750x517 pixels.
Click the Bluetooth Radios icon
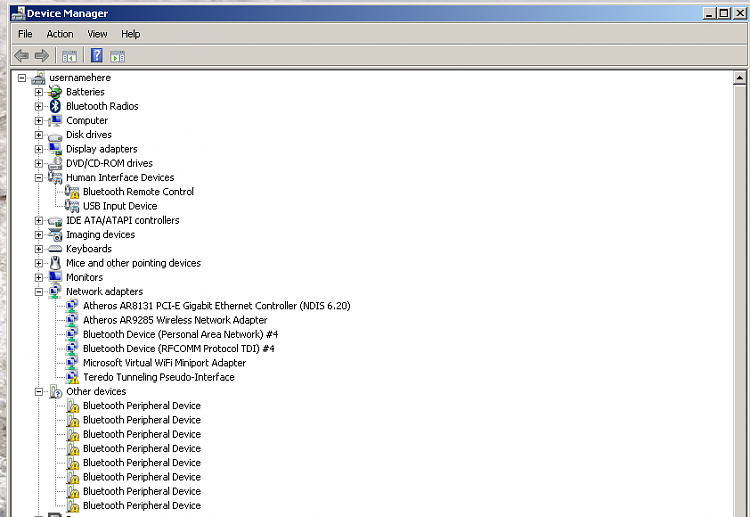coord(55,106)
